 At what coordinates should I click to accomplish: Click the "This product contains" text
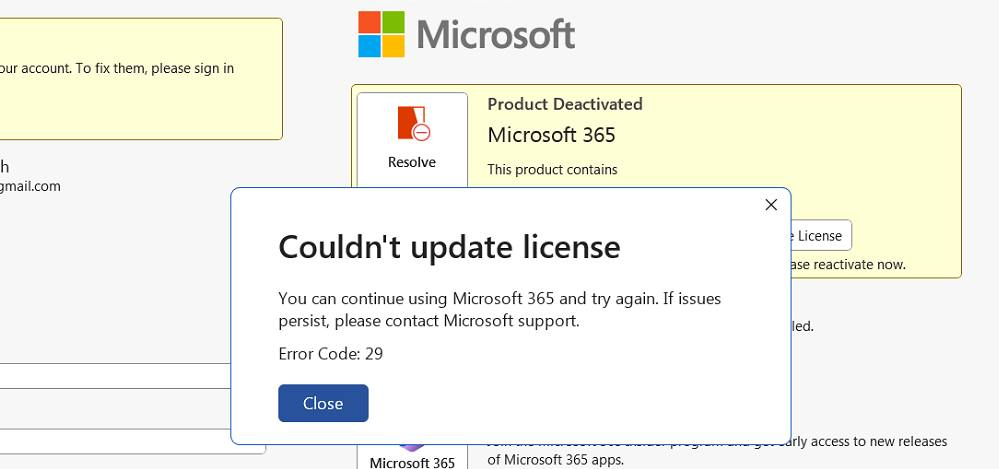tap(552, 169)
